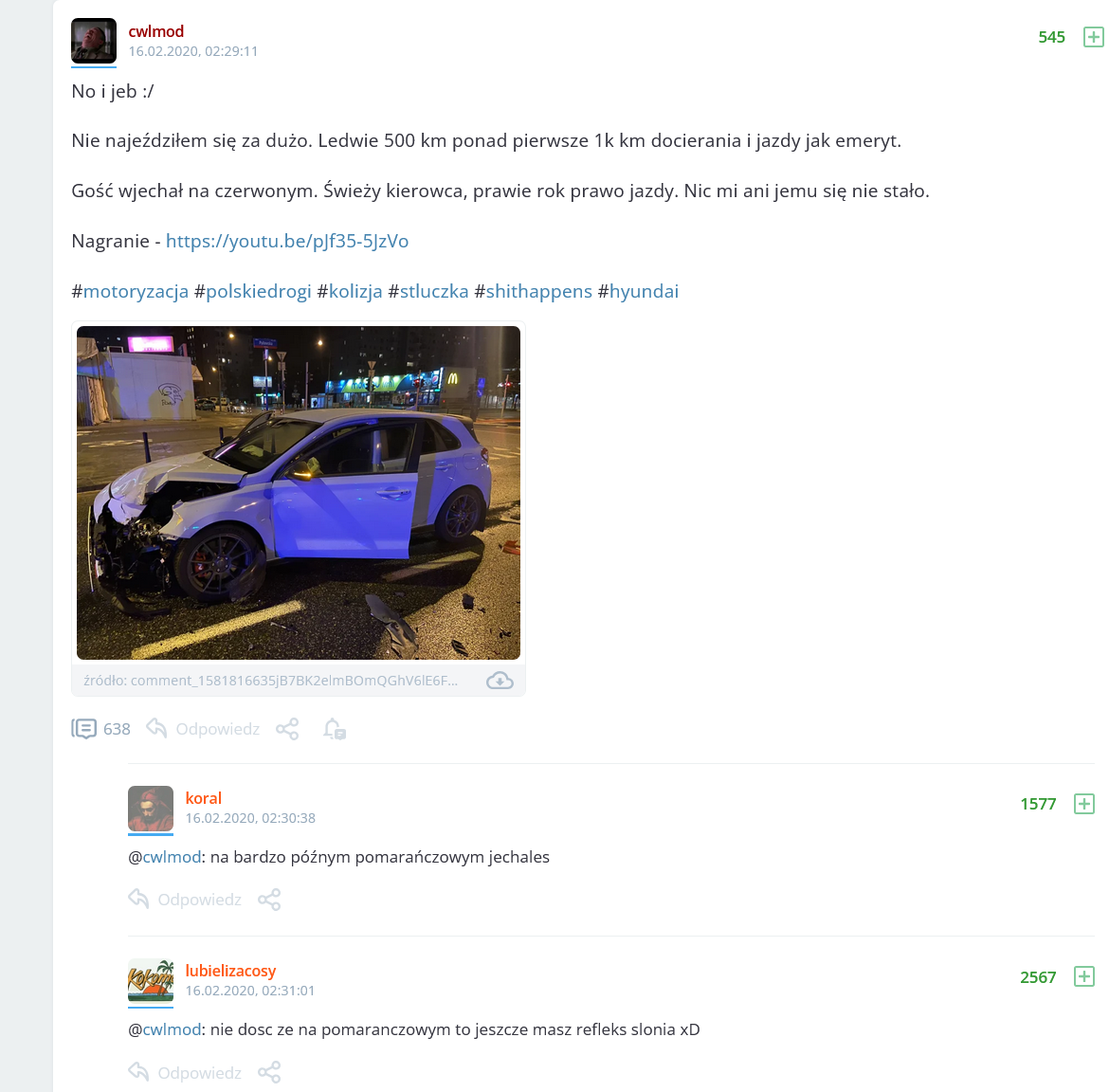Viewport: 1109px width, 1092px height.
Task: Open koral's avatar image
Action: 151,809
